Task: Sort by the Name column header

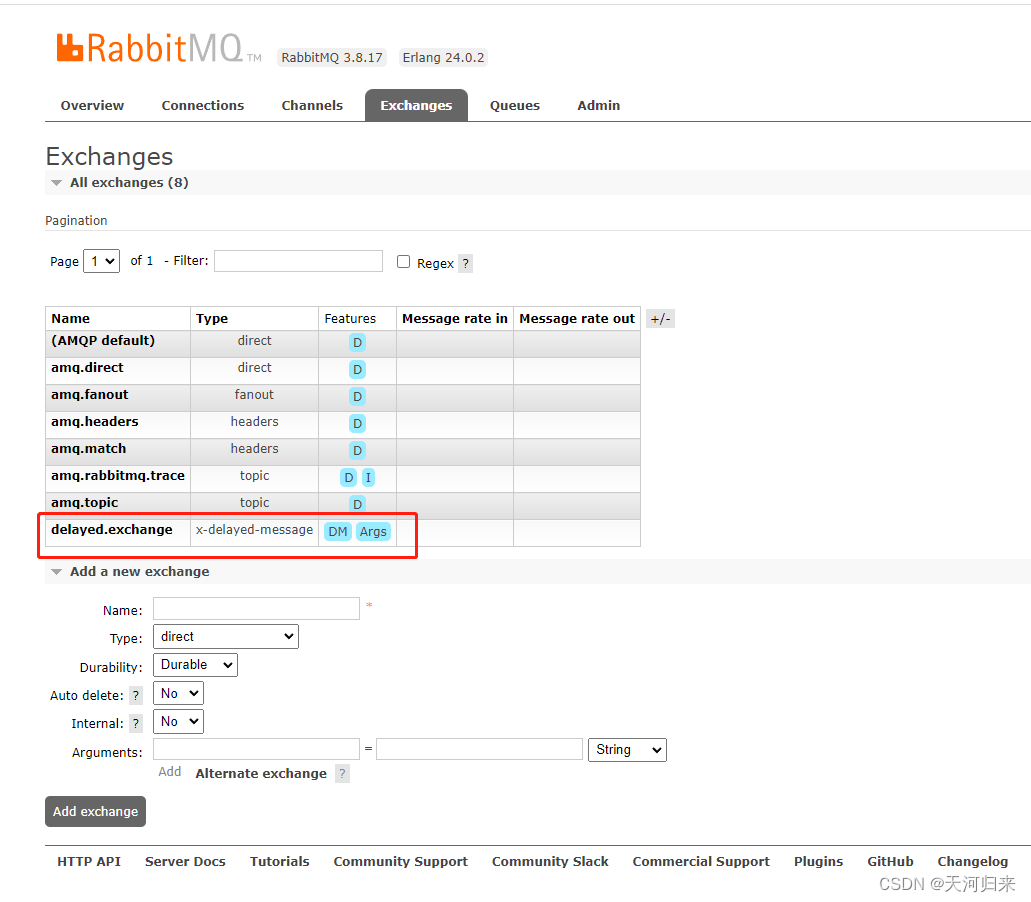Action: [x=70, y=319]
